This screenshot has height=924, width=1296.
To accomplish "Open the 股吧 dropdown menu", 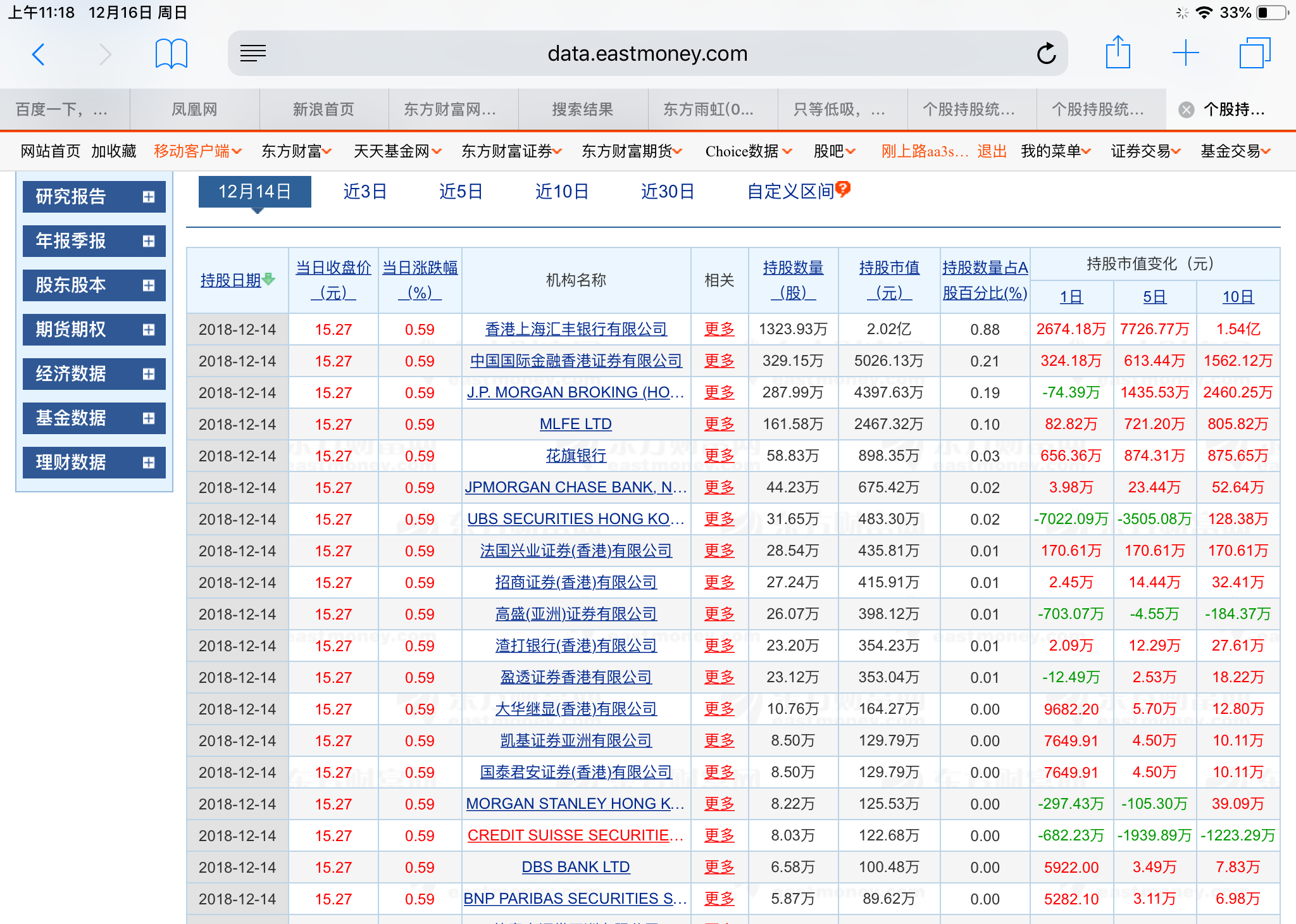I will point(835,151).
